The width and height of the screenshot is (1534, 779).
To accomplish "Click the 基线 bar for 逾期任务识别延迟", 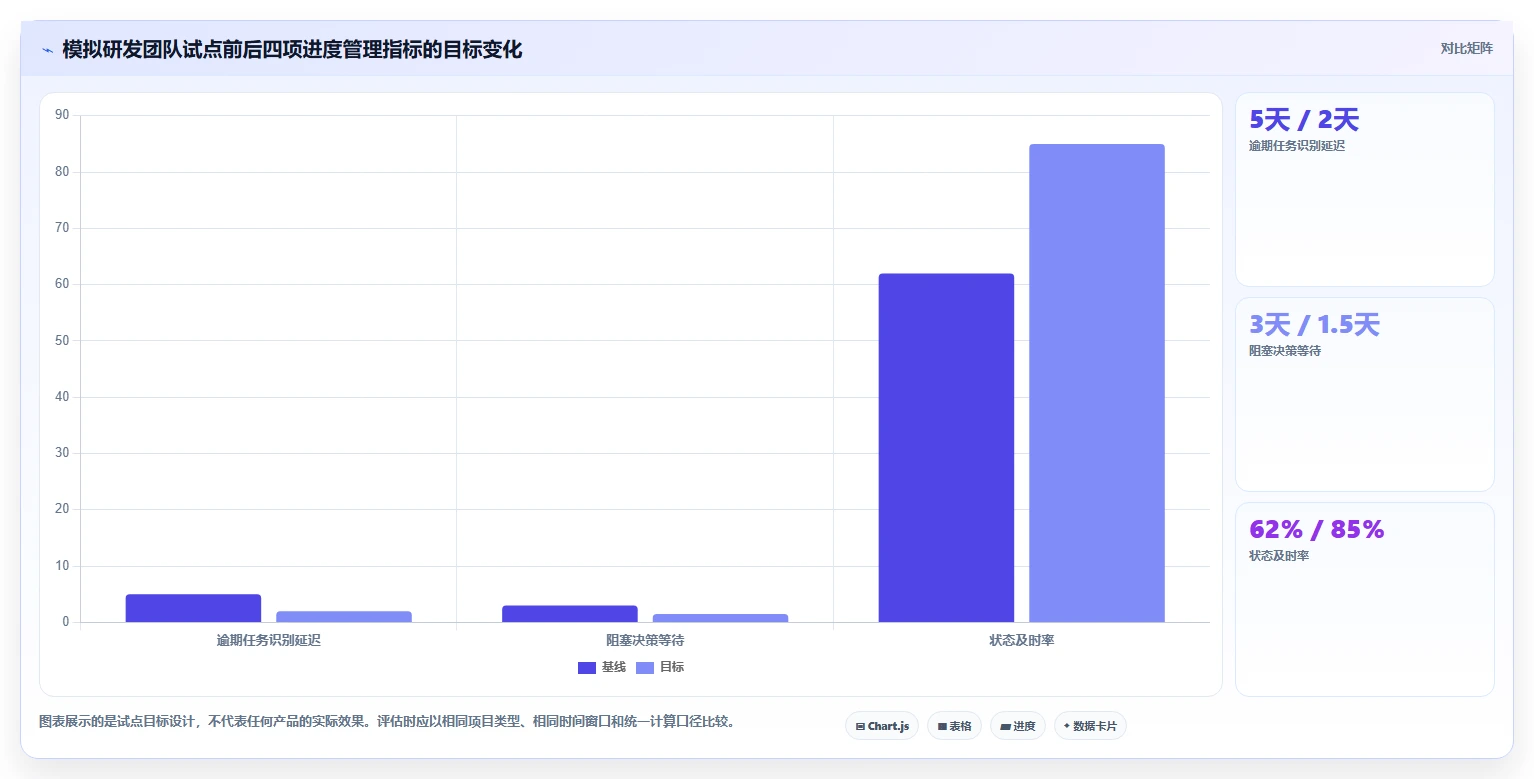I will point(193,608).
